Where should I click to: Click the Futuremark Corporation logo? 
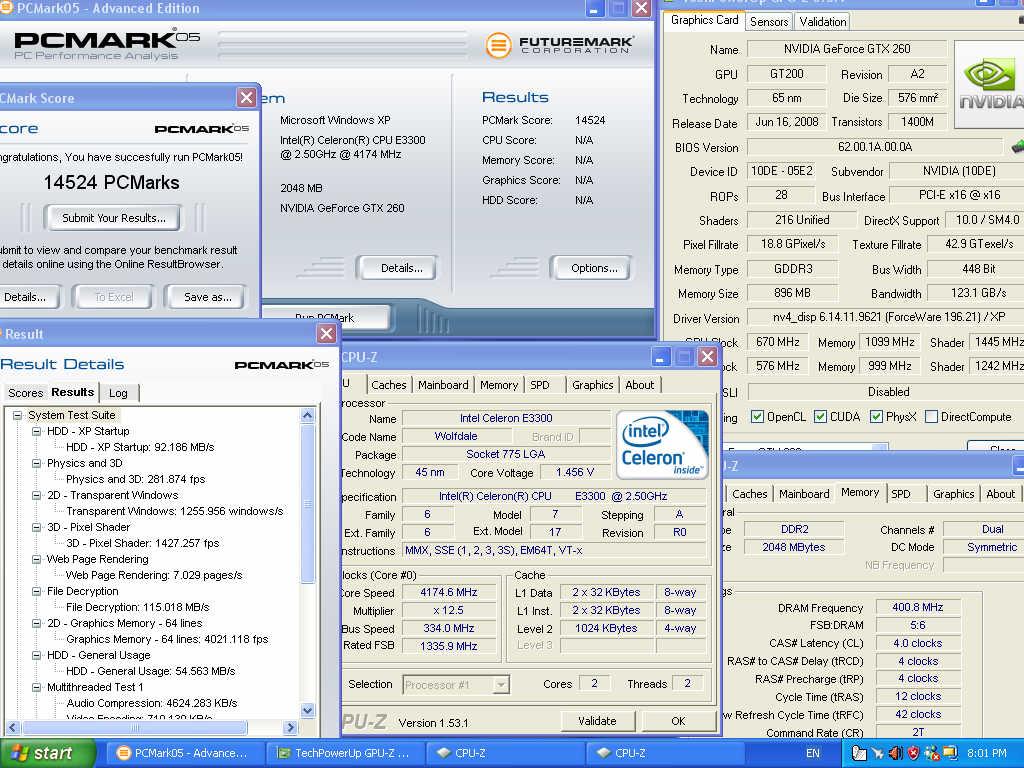[x=560, y=45]
